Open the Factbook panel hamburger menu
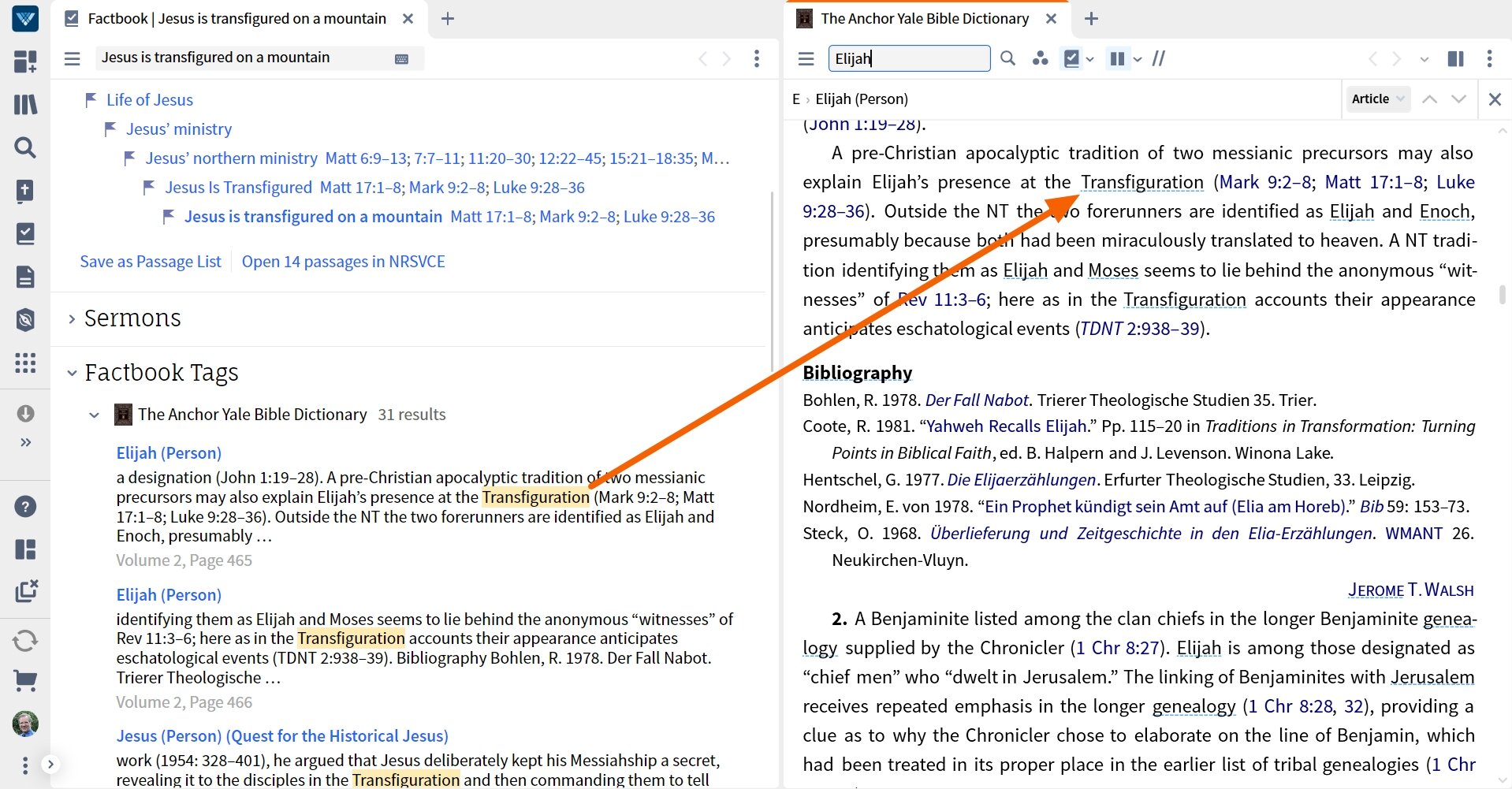 point(73,58)
